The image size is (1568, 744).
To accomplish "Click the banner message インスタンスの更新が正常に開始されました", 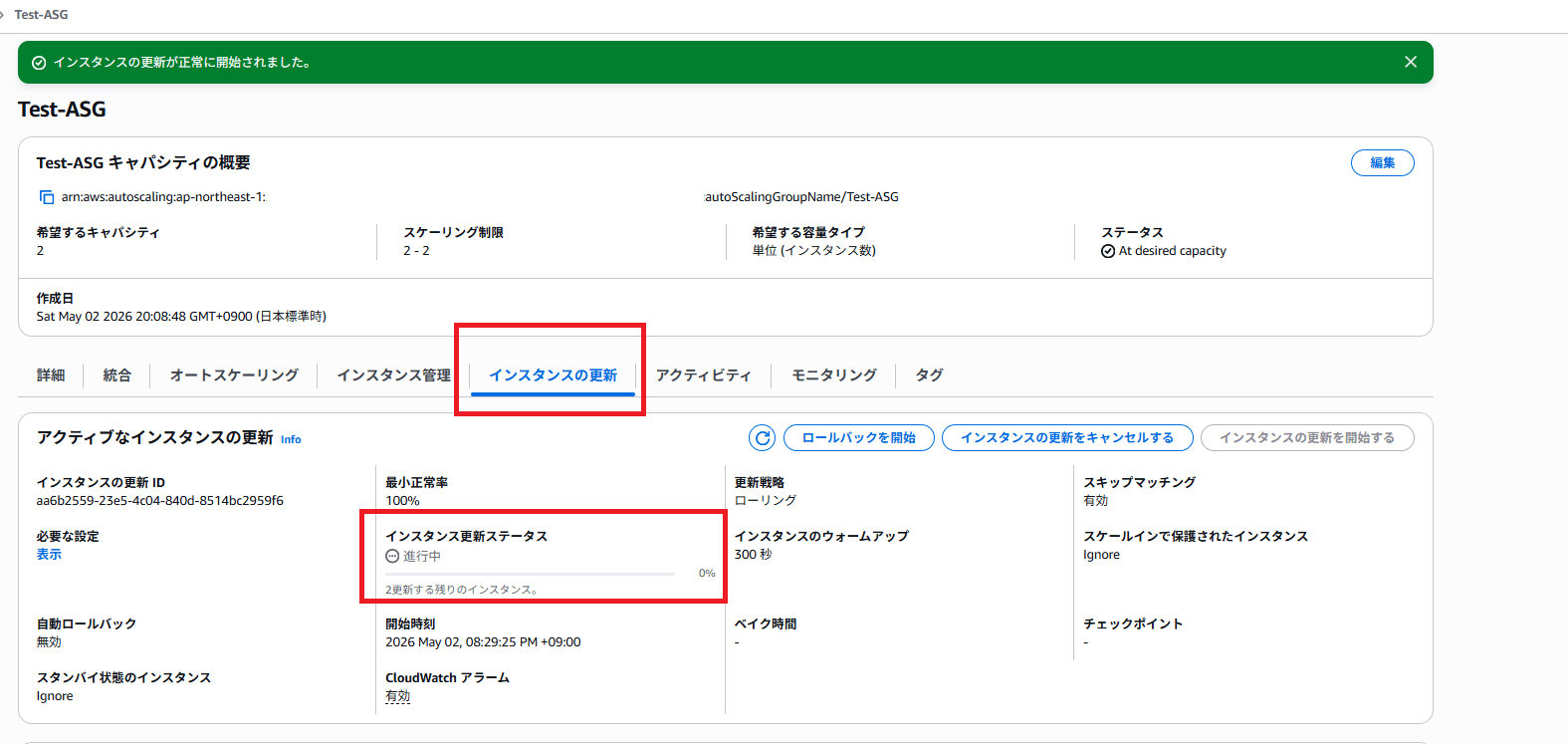I will [182, 62].
